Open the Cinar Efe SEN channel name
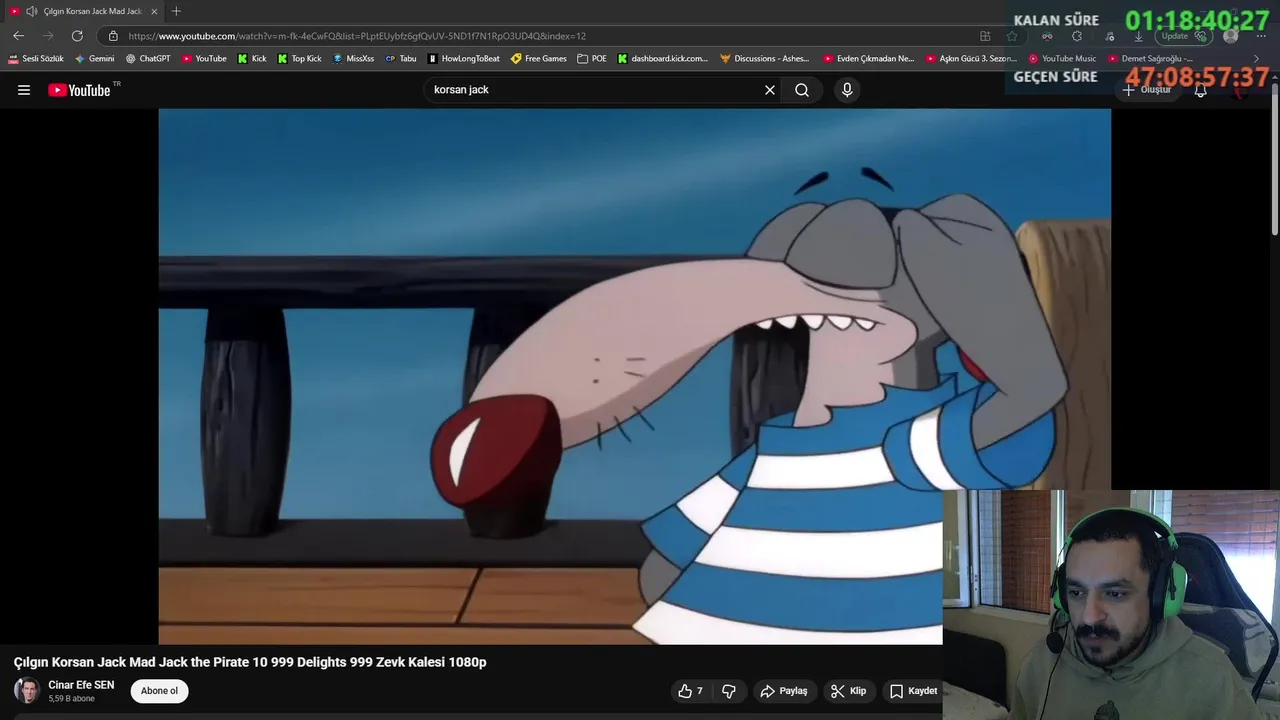Viewport: 1280px width, 720px height. 81,685
